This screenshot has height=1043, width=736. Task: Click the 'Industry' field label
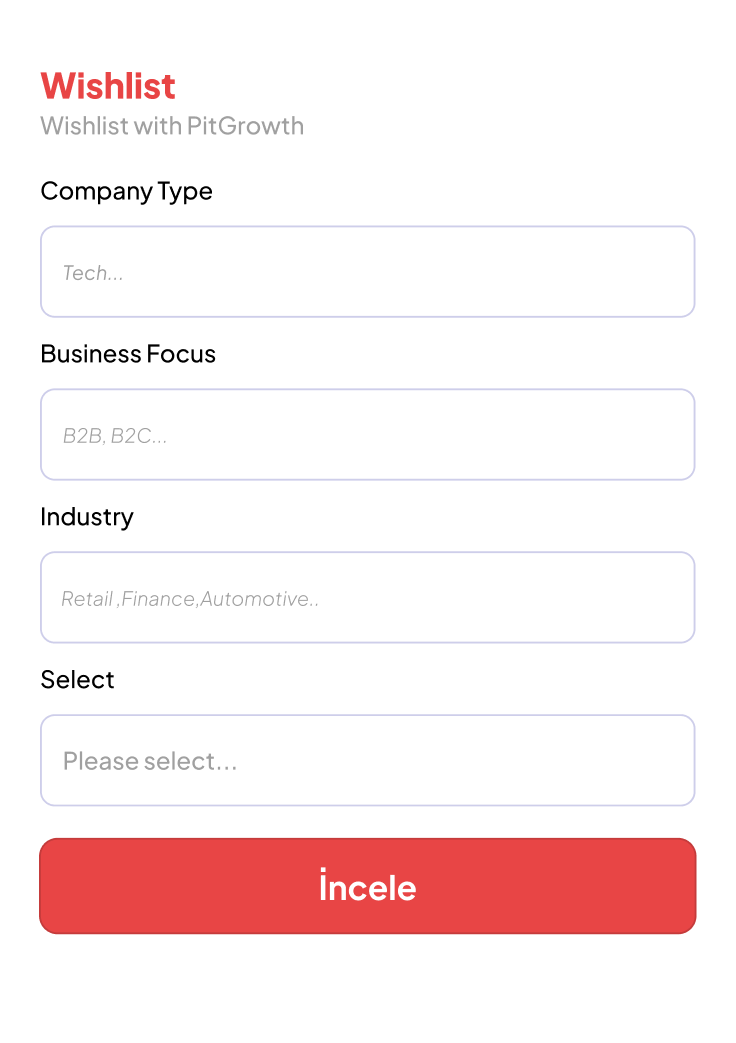tap(86, 517)
